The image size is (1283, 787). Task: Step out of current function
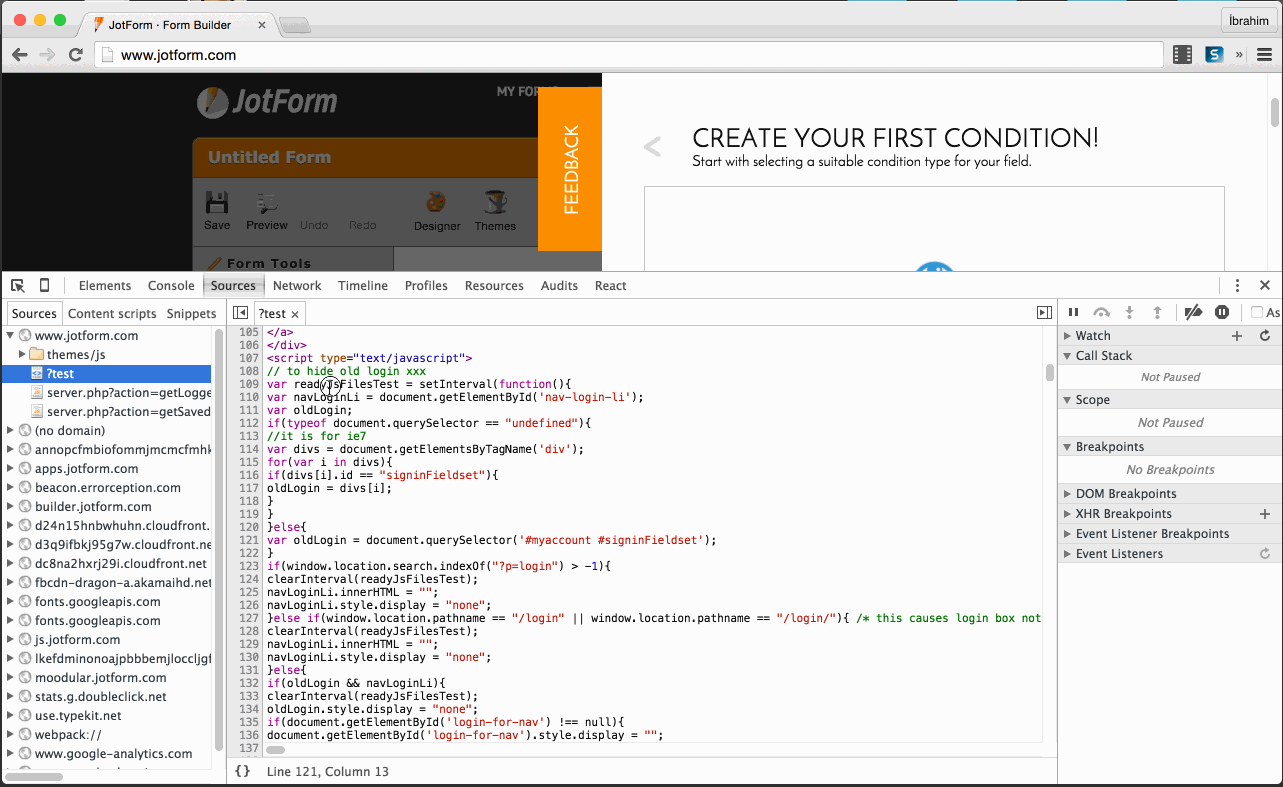1157,313
